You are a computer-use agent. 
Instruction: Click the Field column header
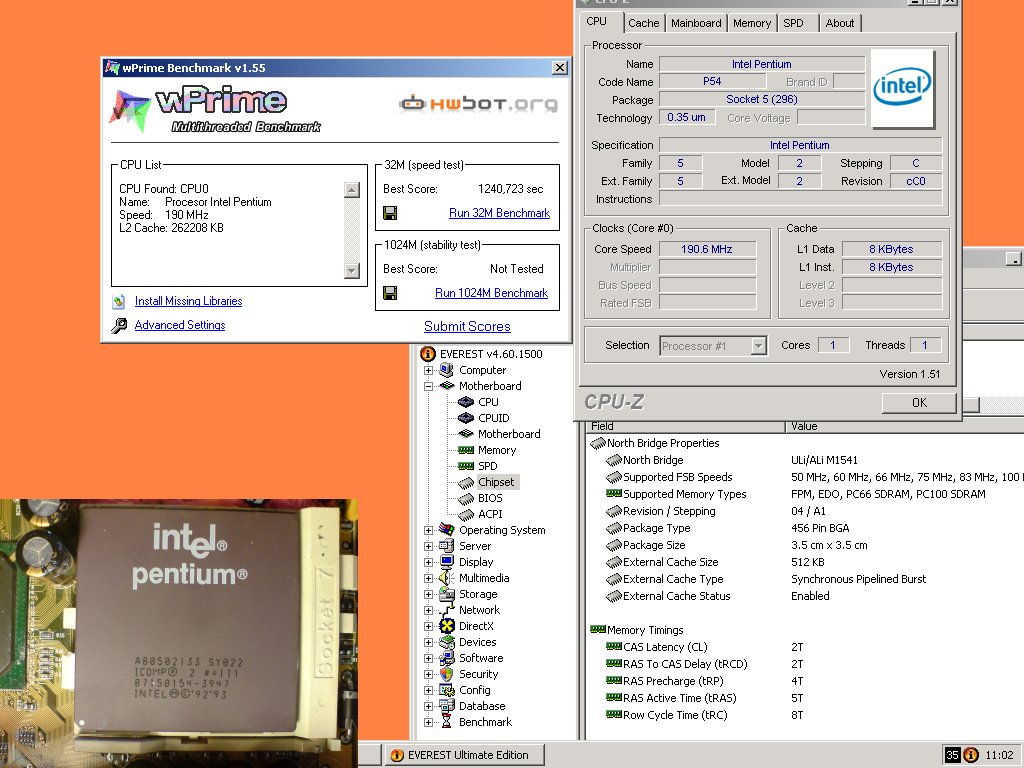pos(685,426)
